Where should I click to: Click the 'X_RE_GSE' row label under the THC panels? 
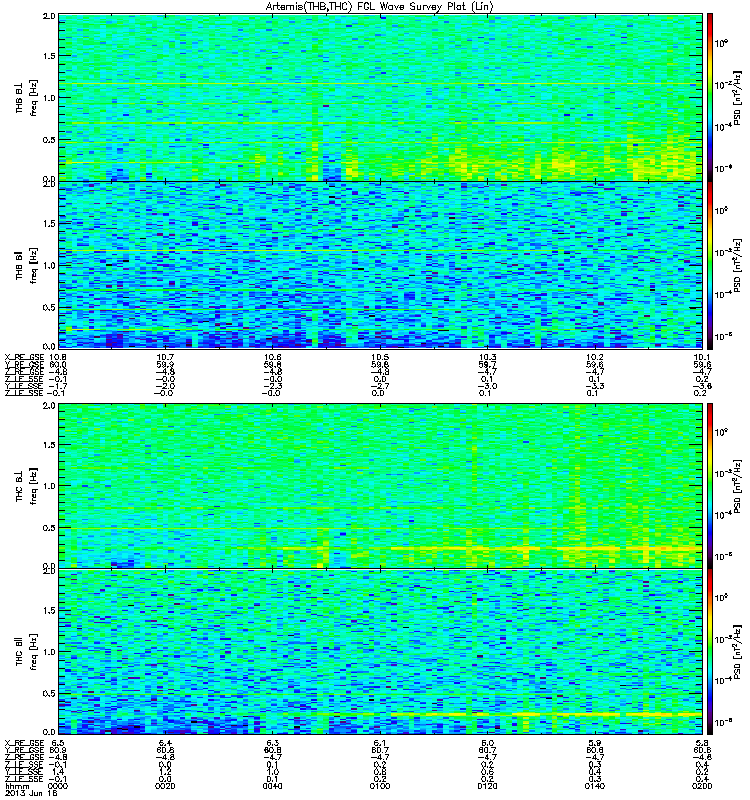pos(24,743)
